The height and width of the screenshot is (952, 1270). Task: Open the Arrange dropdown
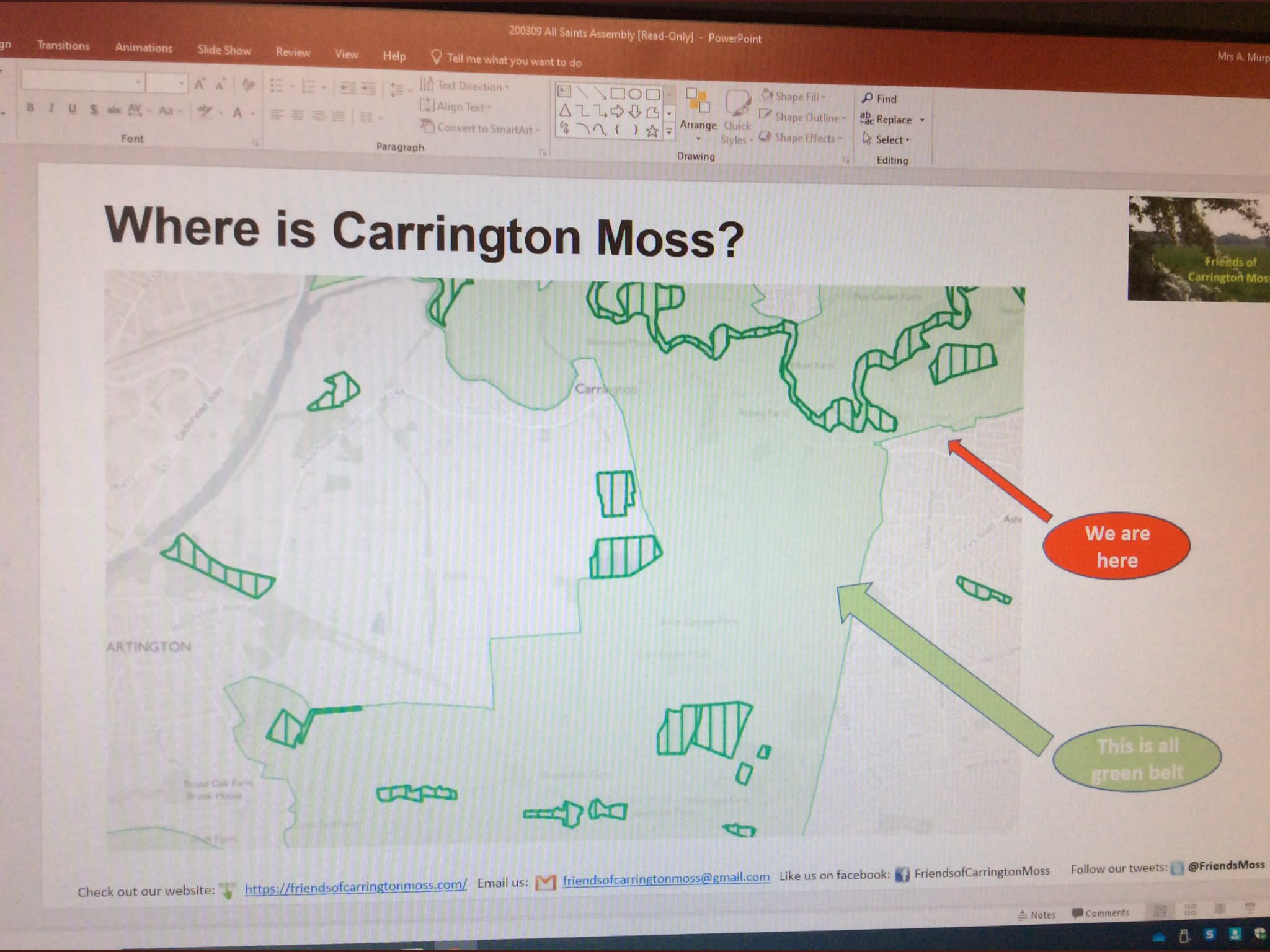tap(698, 115)
